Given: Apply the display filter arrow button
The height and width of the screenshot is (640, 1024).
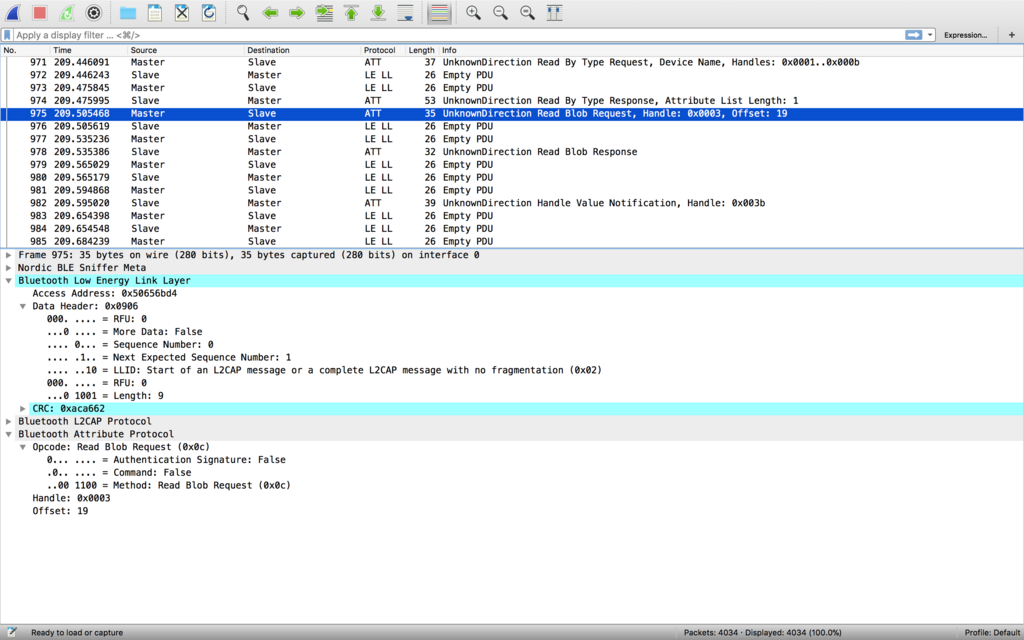Looking at the screenshot, I should [x=914, y=35].
